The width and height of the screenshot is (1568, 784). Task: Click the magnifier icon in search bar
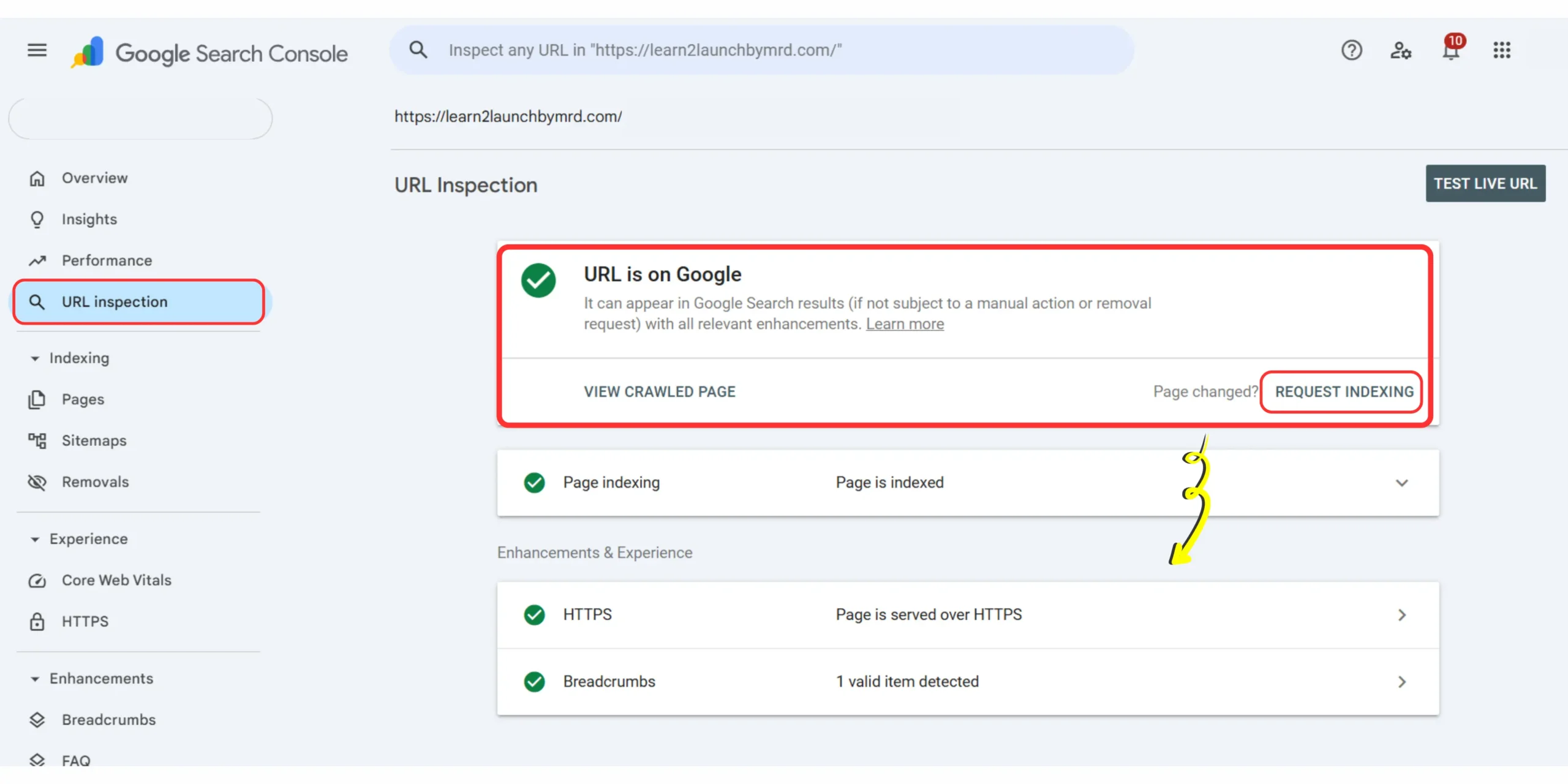point(418,50)
